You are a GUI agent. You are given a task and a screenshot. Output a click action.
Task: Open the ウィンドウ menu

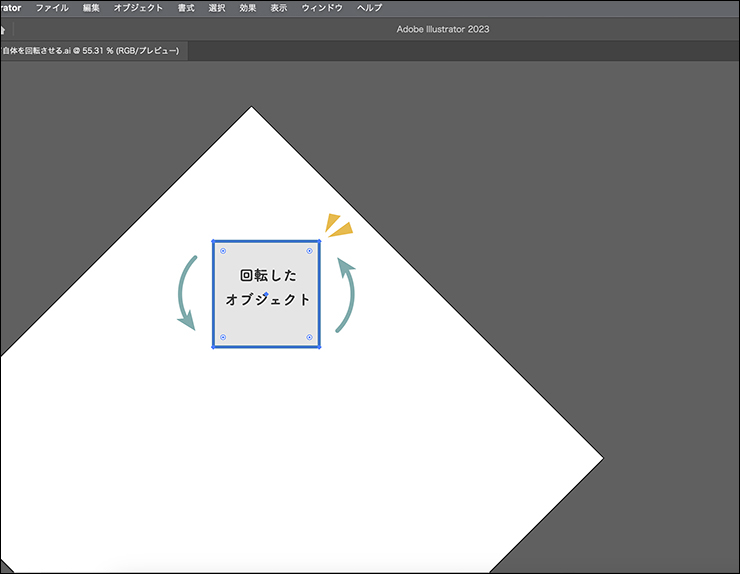pos(322,7)
